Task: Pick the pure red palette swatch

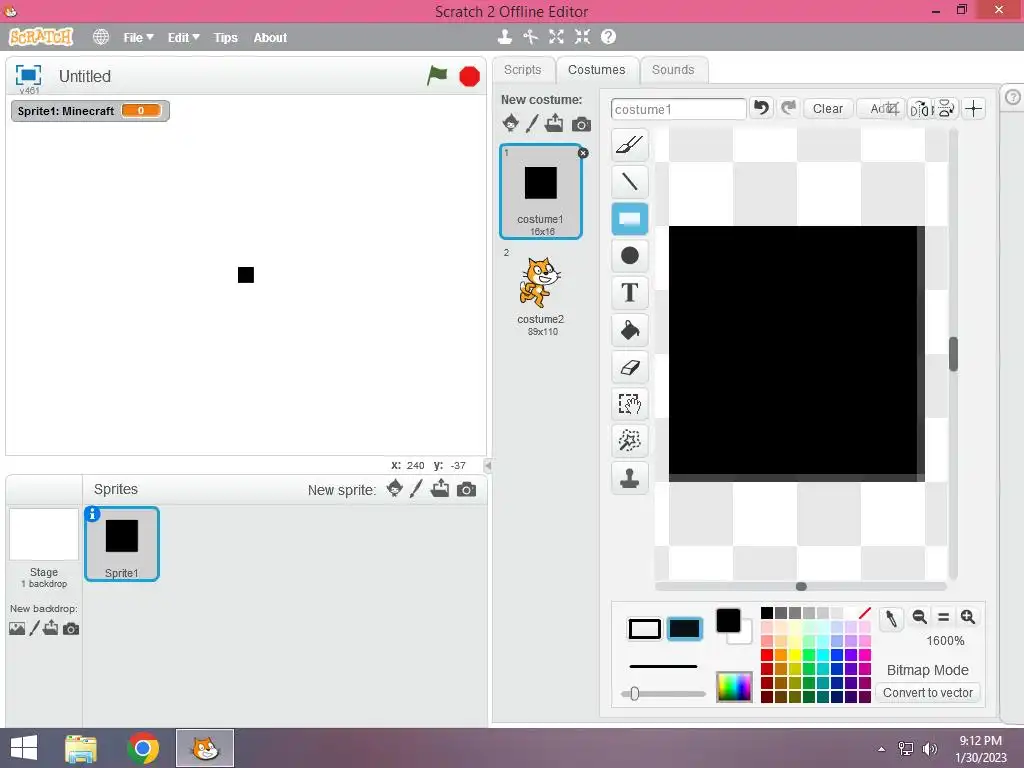Action: (767, 654)
